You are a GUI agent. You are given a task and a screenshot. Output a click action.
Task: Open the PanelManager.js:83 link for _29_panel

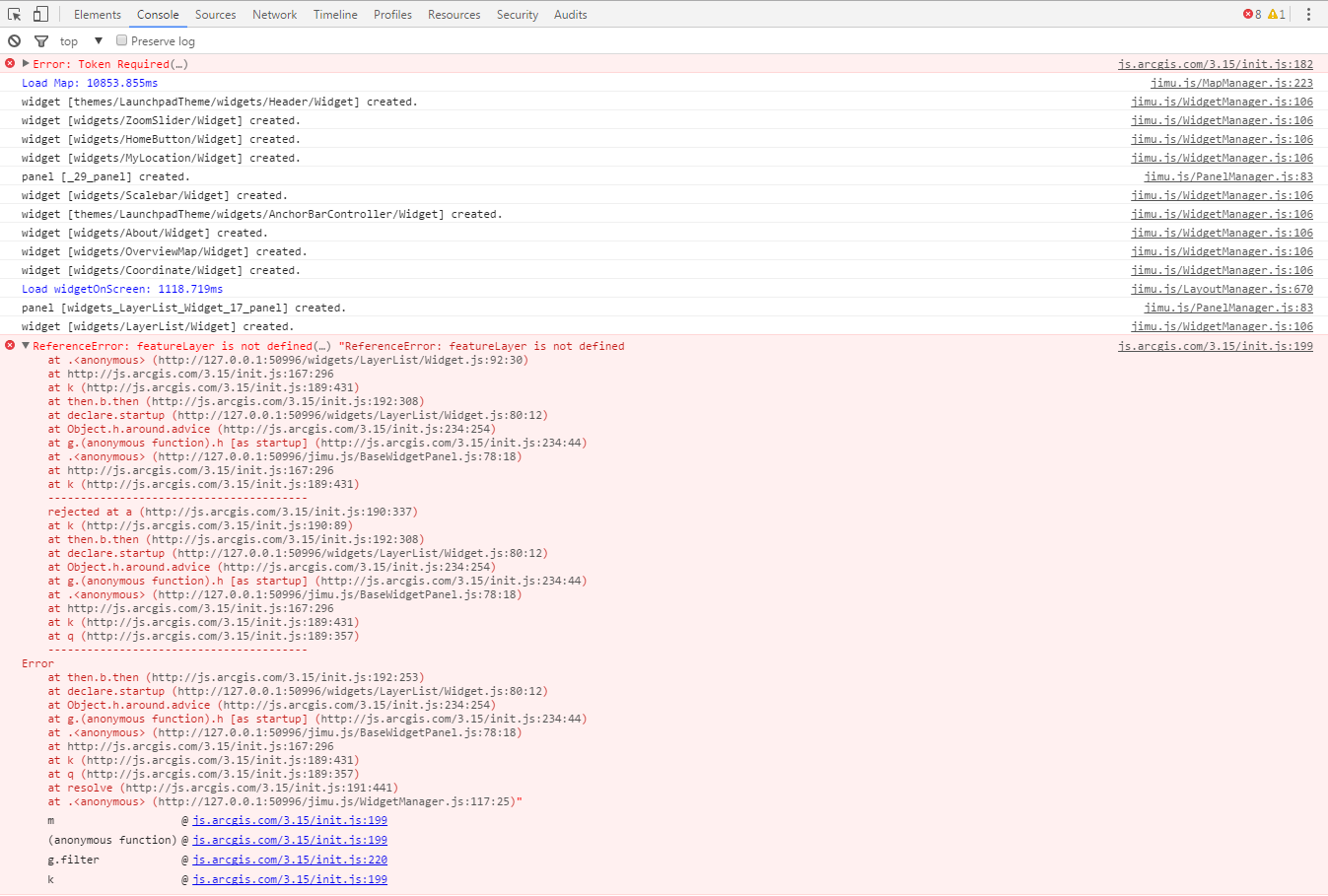click(x=1228, y=176)
